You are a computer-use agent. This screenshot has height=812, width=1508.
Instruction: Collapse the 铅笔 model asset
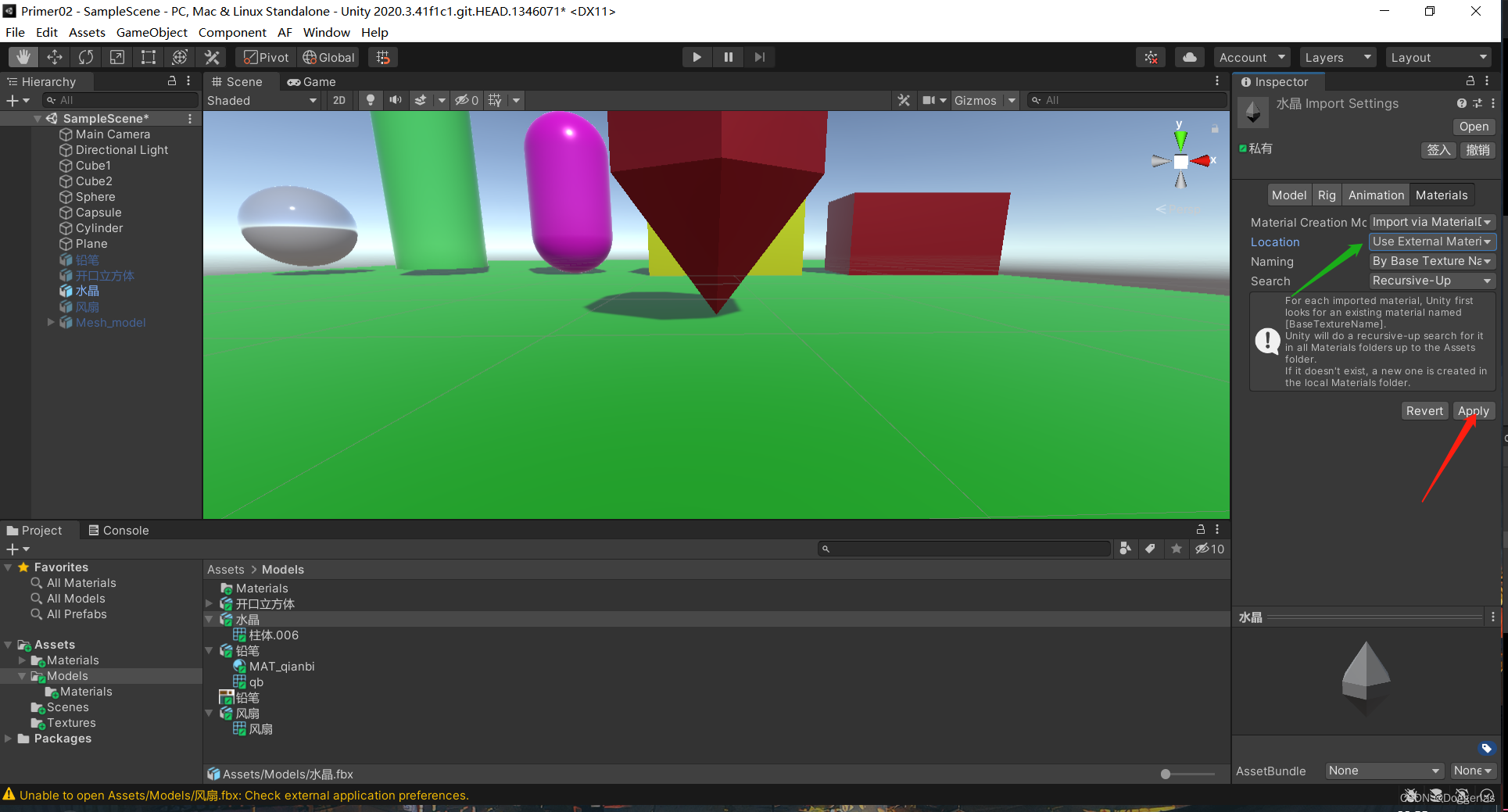point(209,650)
